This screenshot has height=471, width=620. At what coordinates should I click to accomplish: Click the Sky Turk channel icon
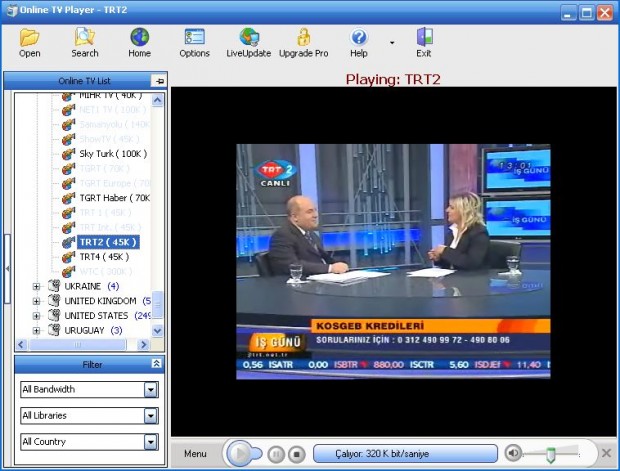(68, 154)
